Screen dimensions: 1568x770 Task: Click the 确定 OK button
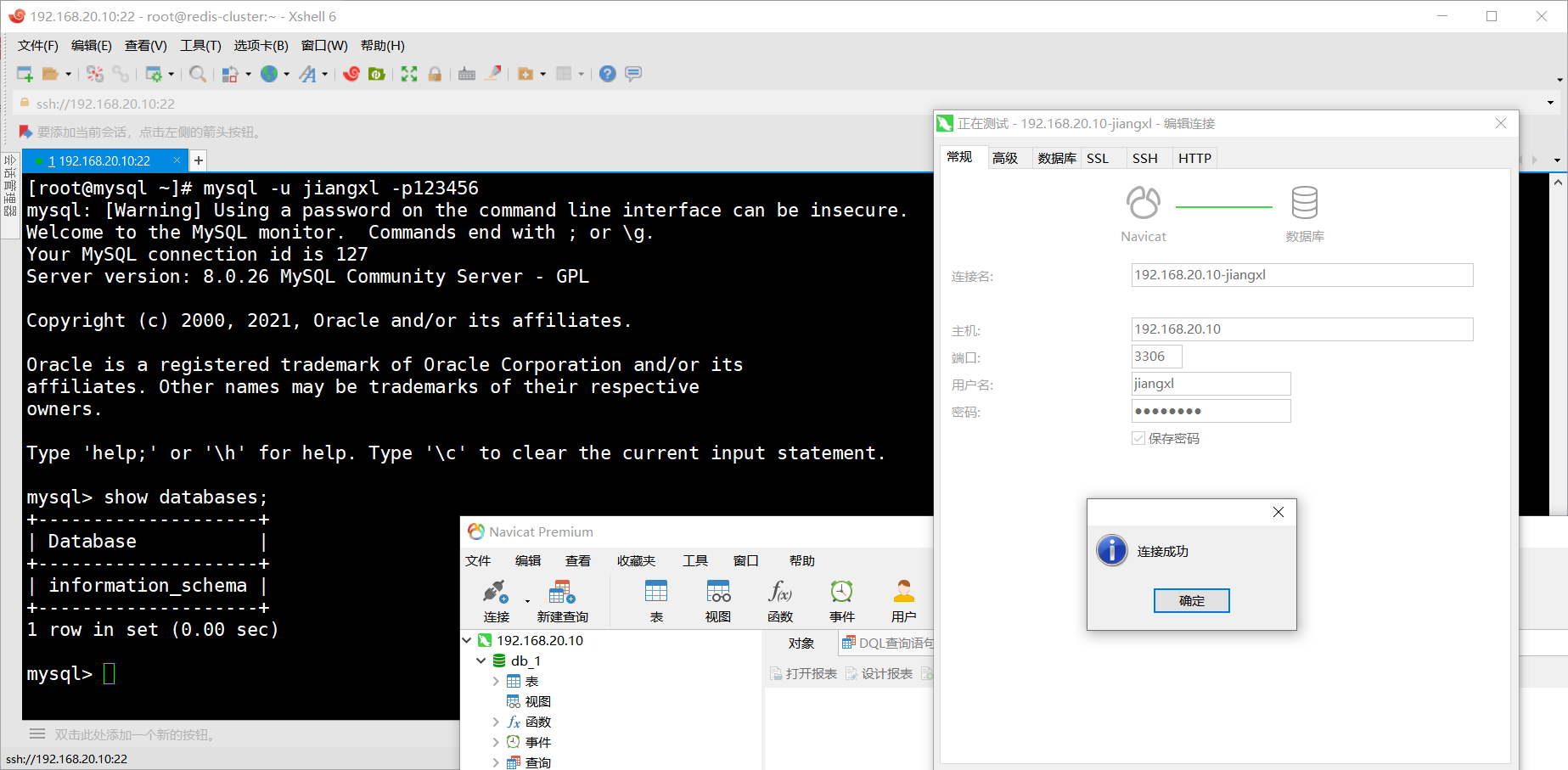(x=1192, y=600)
